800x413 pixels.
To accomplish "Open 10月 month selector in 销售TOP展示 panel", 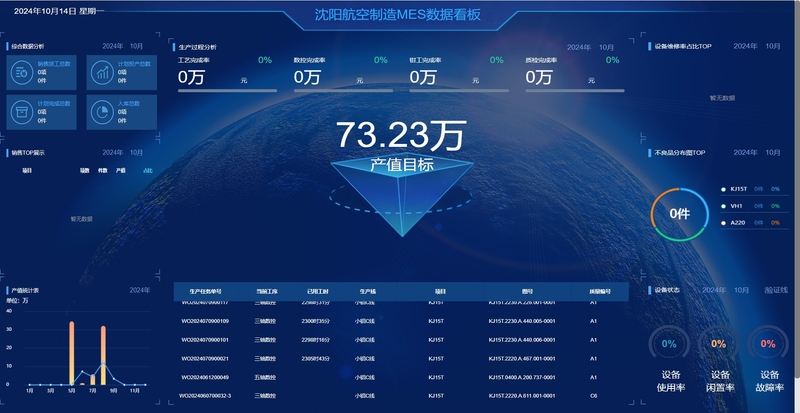I will coord(137,153).
